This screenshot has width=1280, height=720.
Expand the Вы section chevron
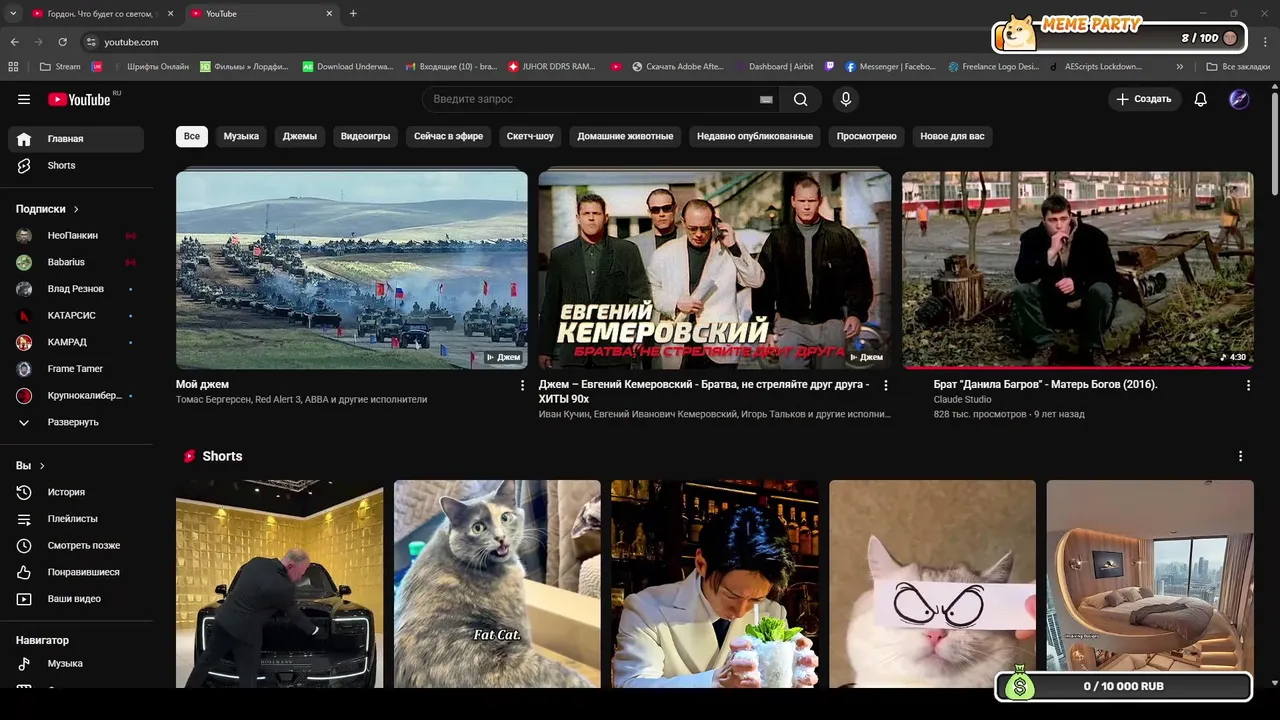[x=42, y=466]
